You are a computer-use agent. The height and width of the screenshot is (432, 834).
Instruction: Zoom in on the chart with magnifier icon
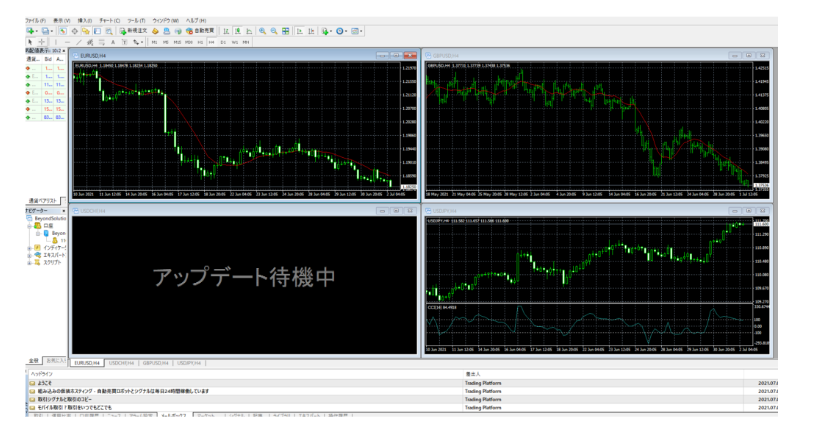point(262,31)
